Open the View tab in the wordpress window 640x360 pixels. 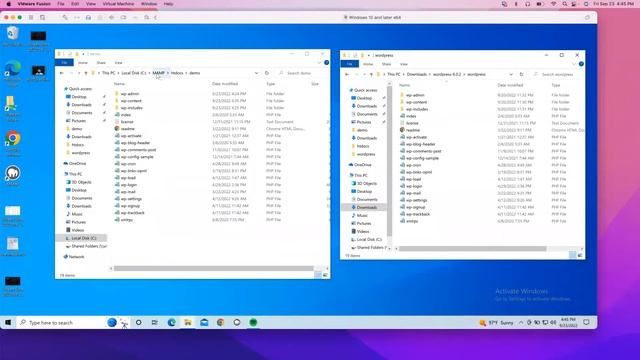(x=404, y=64)
